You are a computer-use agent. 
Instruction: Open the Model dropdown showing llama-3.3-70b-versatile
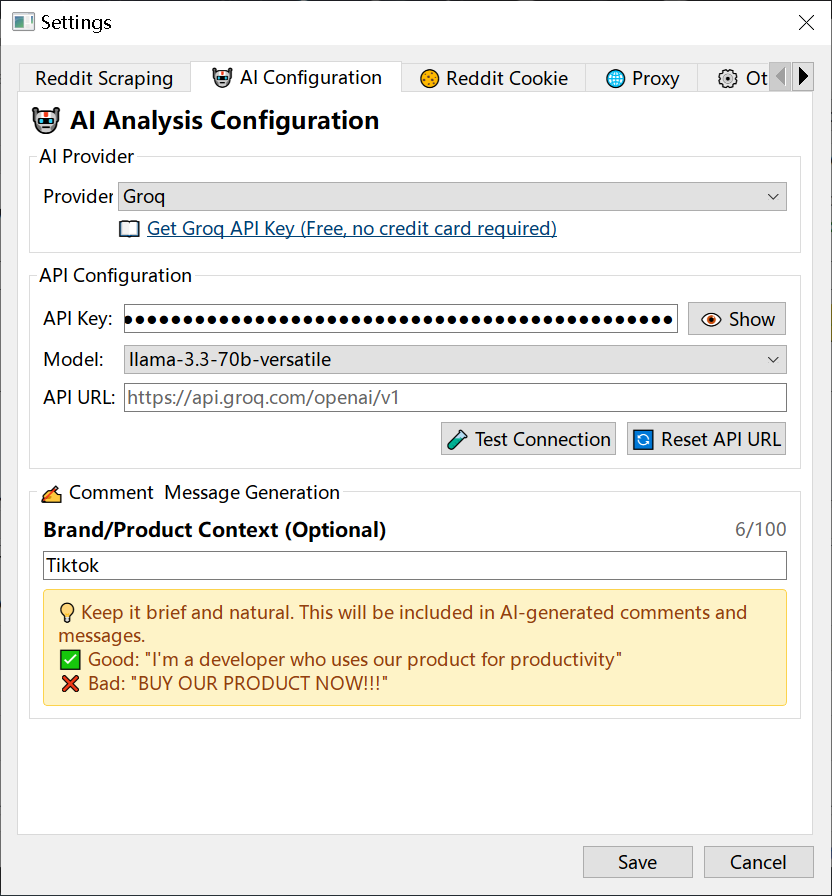pos(455,359)
